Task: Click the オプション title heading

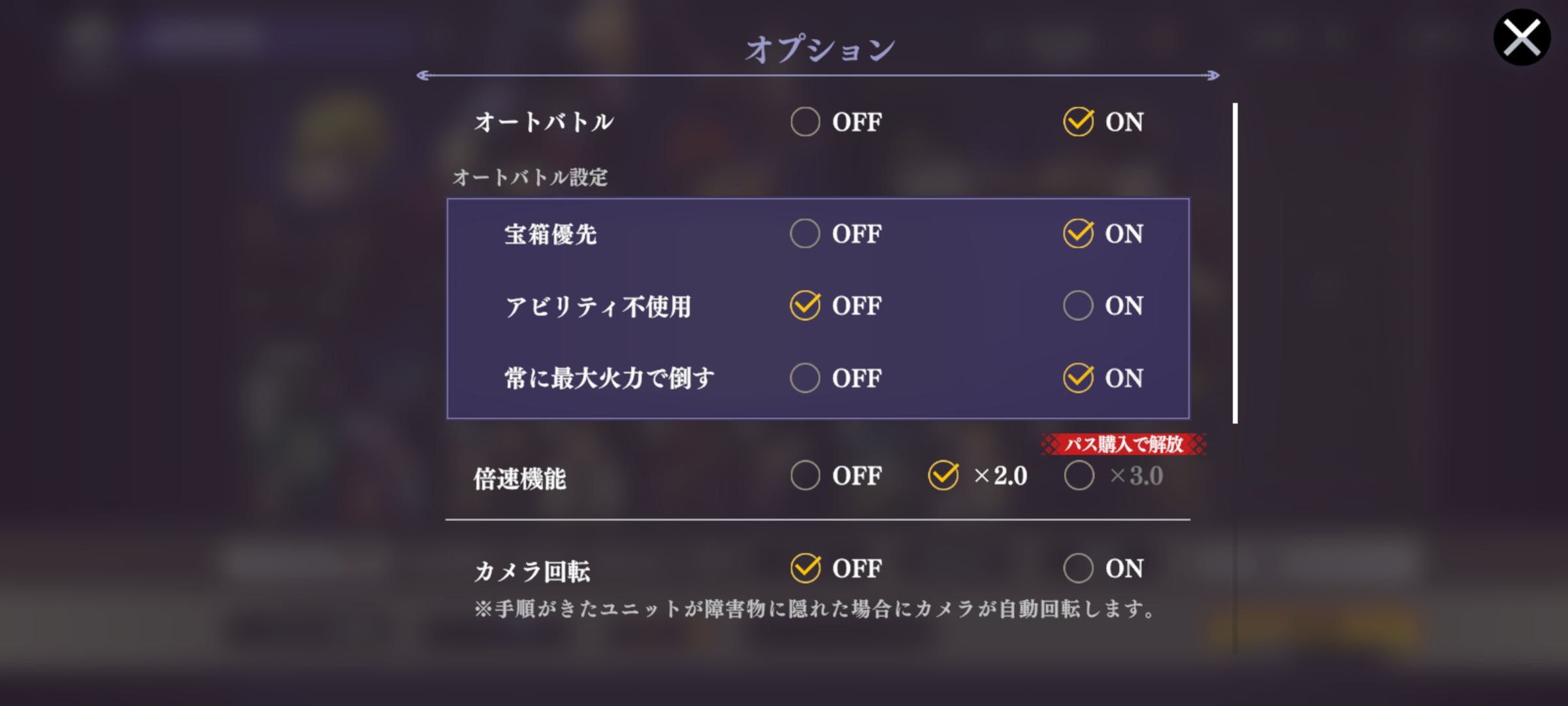Action: point(820,49)
